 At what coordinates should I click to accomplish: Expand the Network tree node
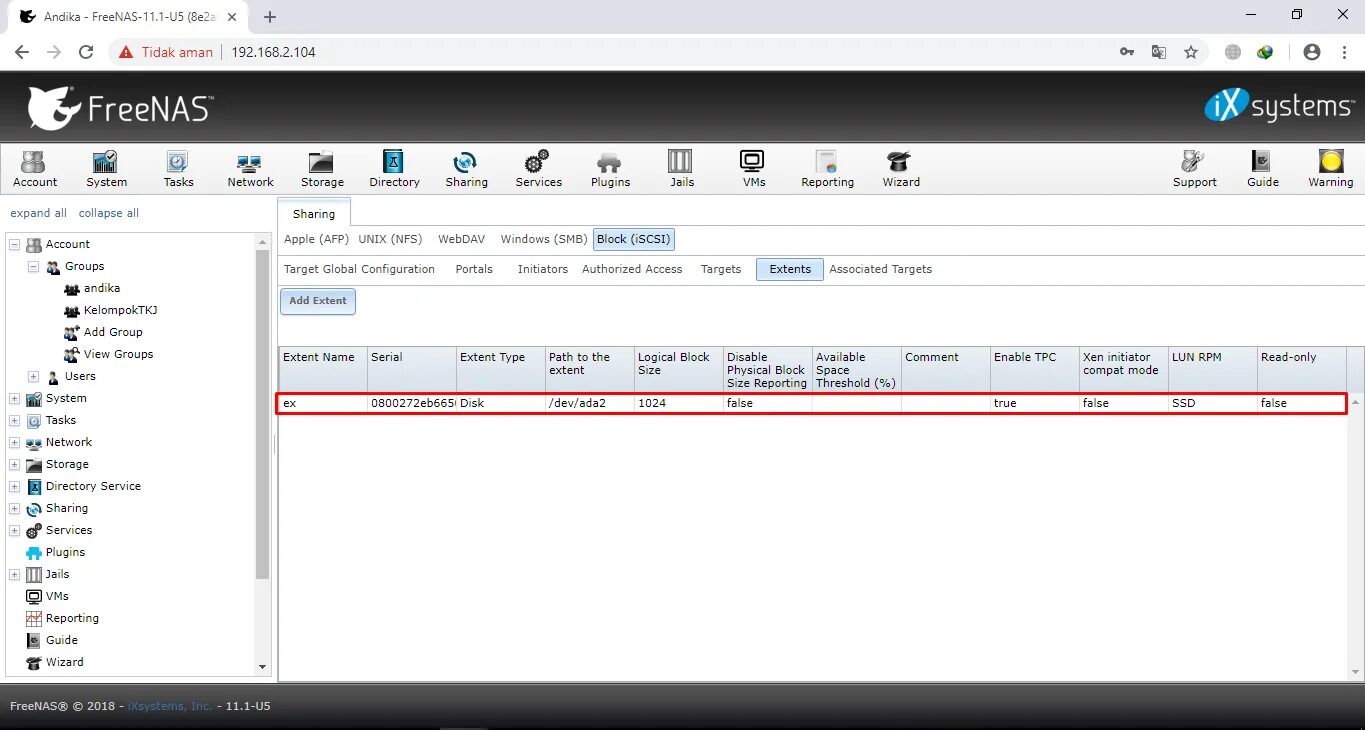pos(15,442)
